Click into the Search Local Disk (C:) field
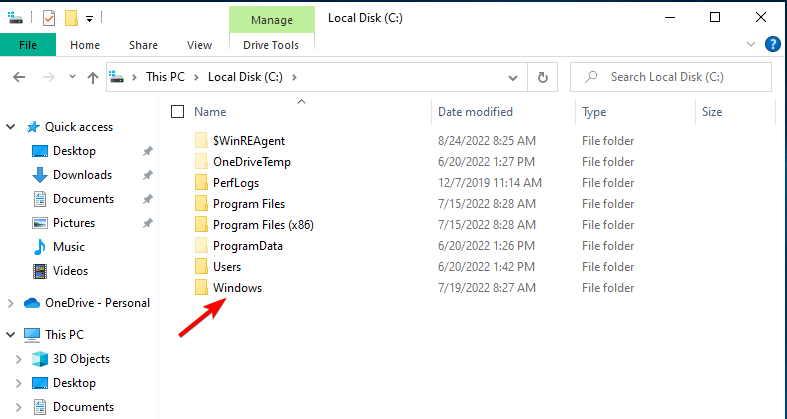 (671, 77)
